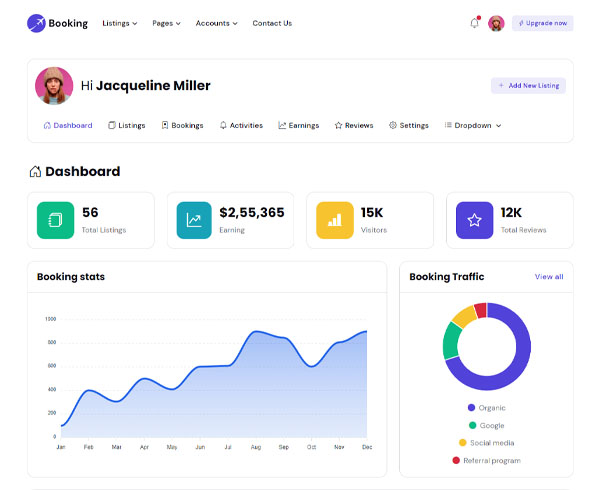Click the green Total Listings icon

[55, 220]
